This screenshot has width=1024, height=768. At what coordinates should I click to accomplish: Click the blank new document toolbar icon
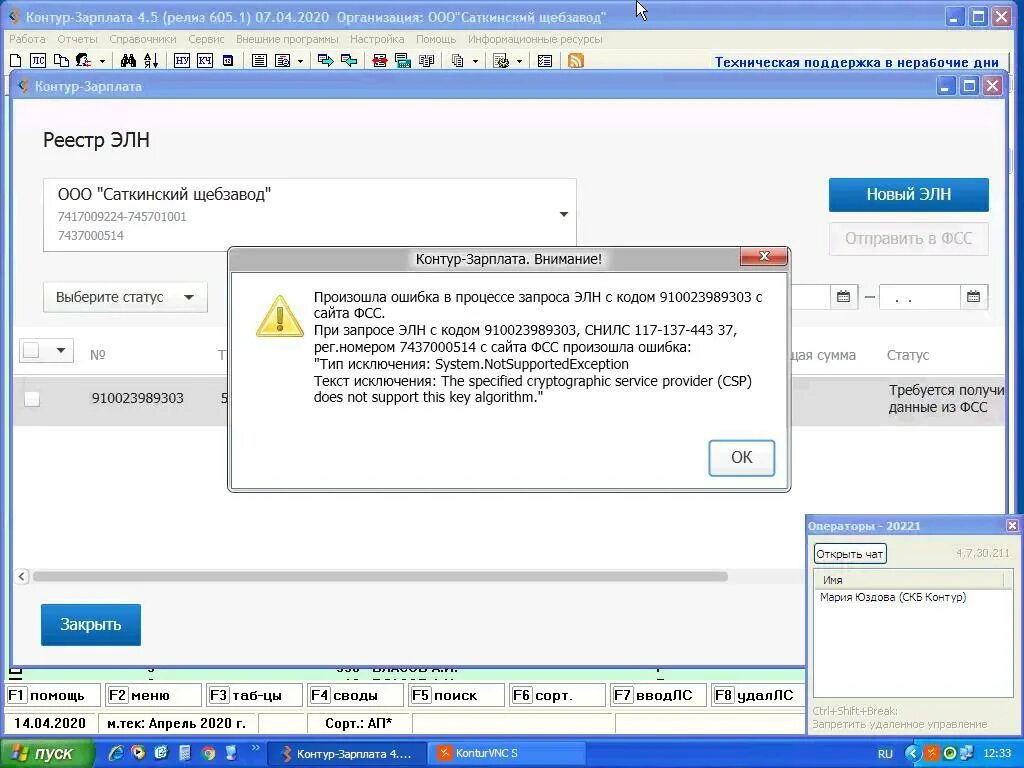[x=16, y=61]
